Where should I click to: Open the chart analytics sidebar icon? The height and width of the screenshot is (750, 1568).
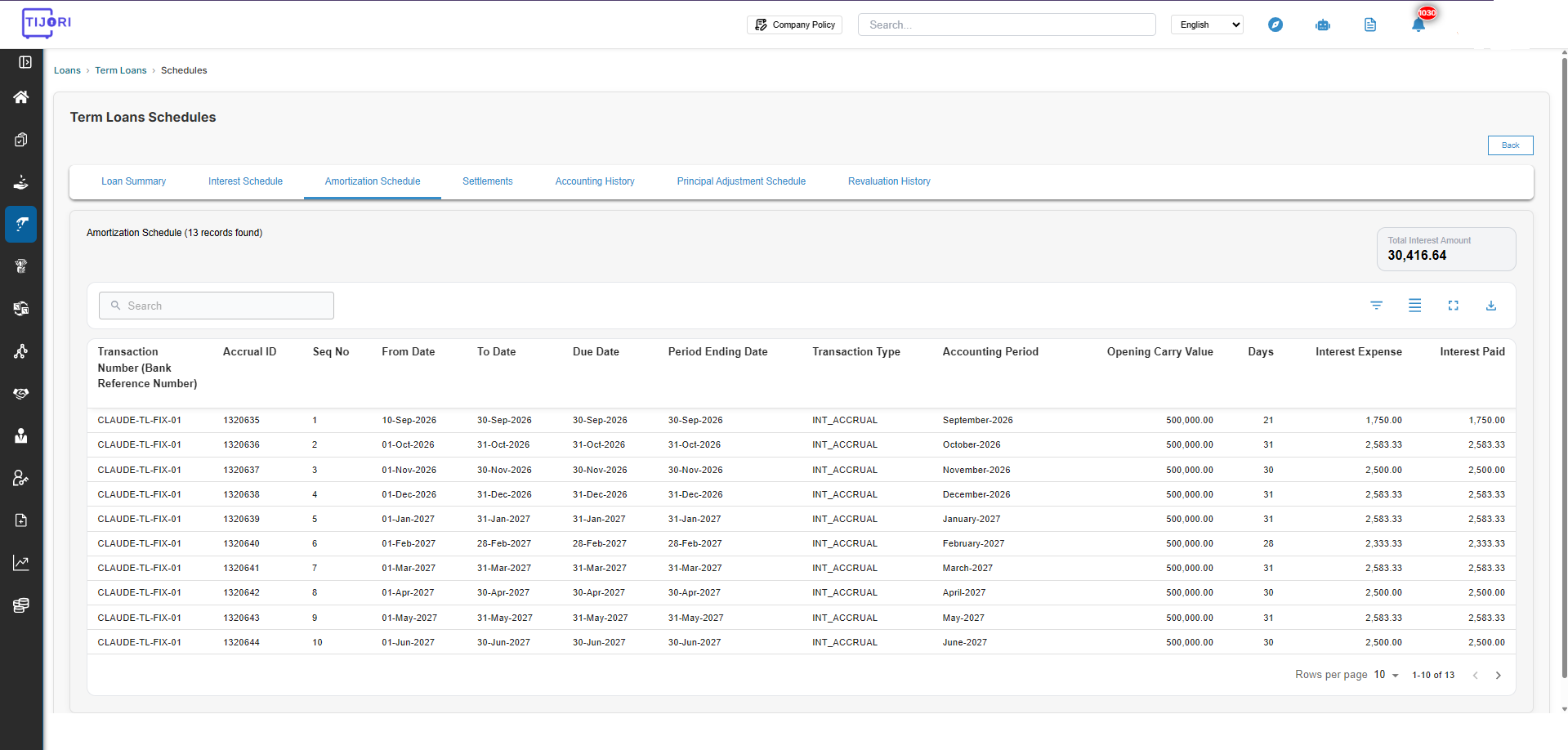click(x=21, y=563)
